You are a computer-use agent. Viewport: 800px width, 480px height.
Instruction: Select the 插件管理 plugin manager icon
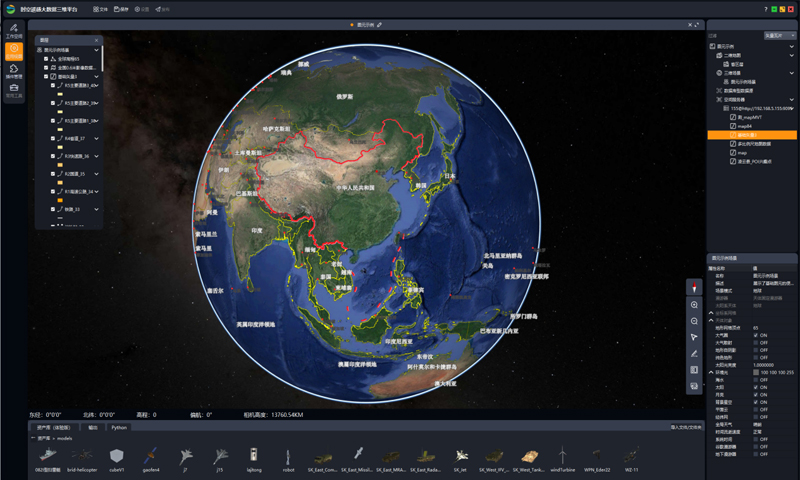(13, 71)
